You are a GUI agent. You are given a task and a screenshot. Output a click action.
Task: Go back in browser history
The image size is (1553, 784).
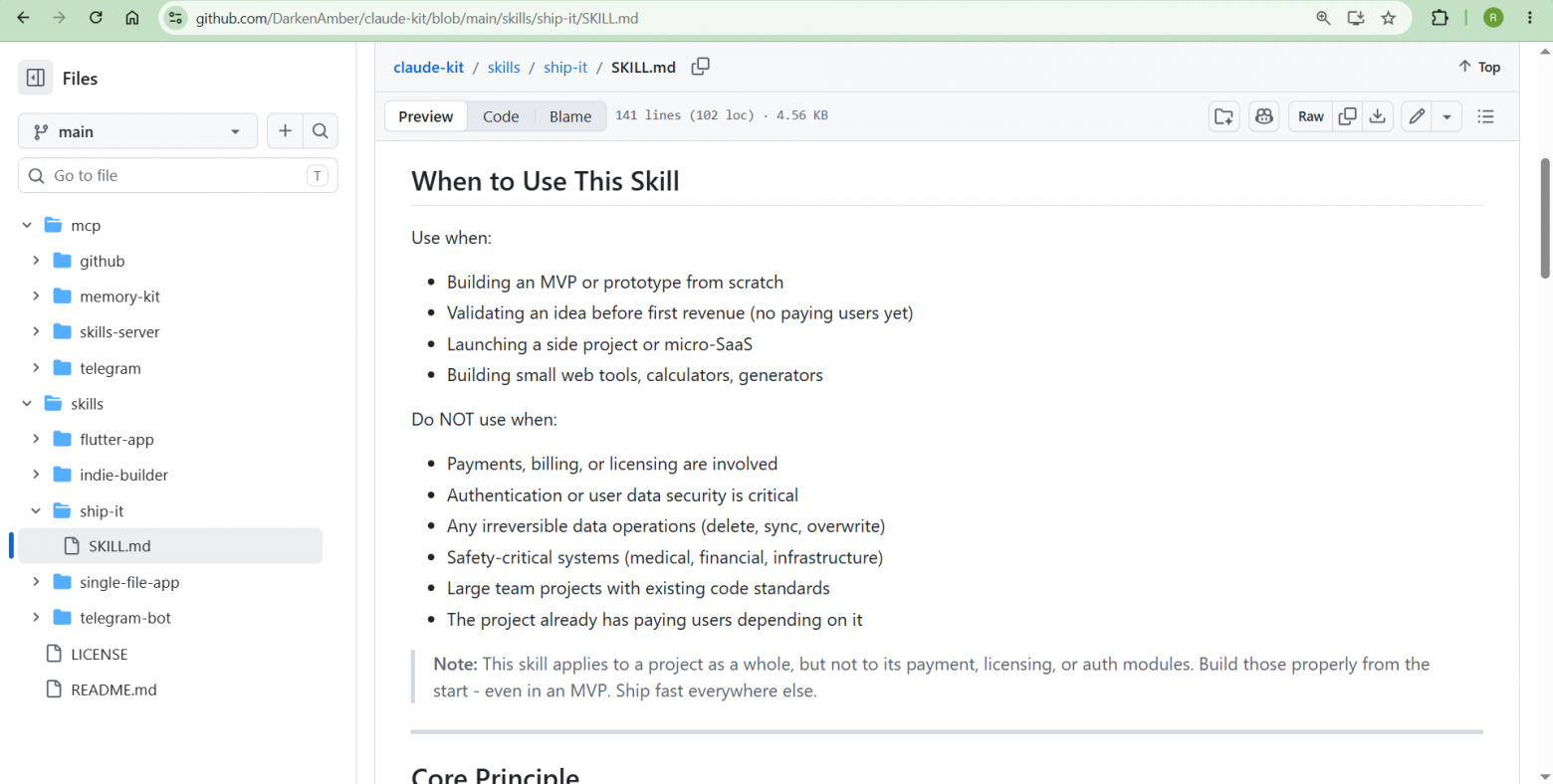pyautogui.click(x=24, y=18)
